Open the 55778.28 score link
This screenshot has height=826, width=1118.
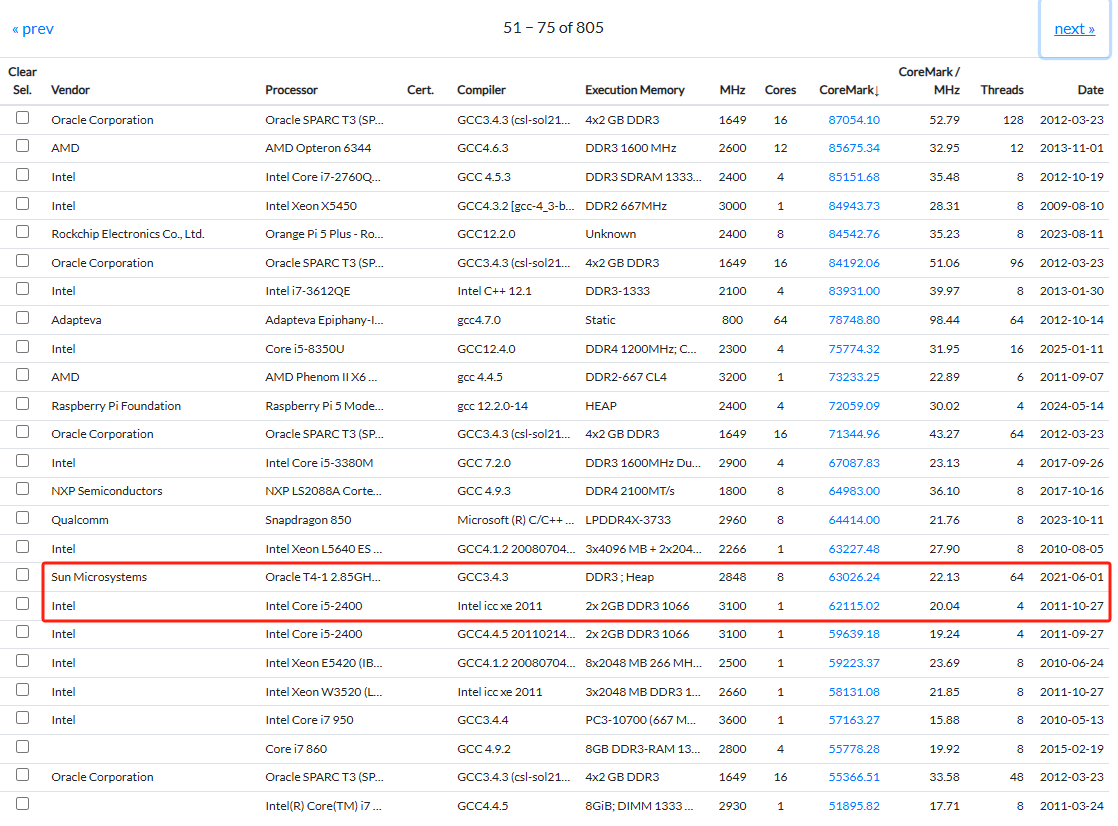click(x=853, y=749)
